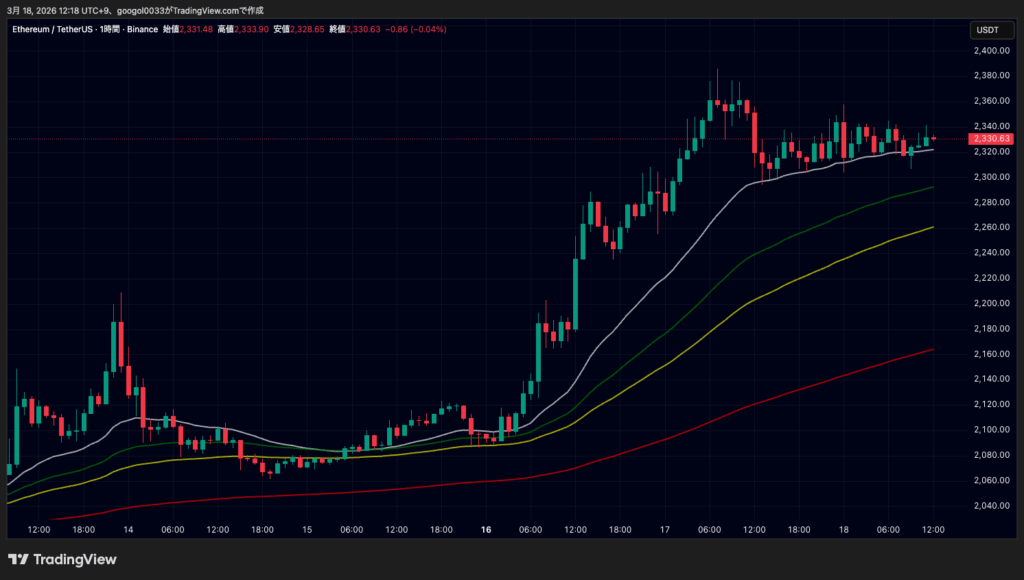Click the 安値 low value 2,328.65
This screenshot has width=1024, height=580.
(305, 29)
